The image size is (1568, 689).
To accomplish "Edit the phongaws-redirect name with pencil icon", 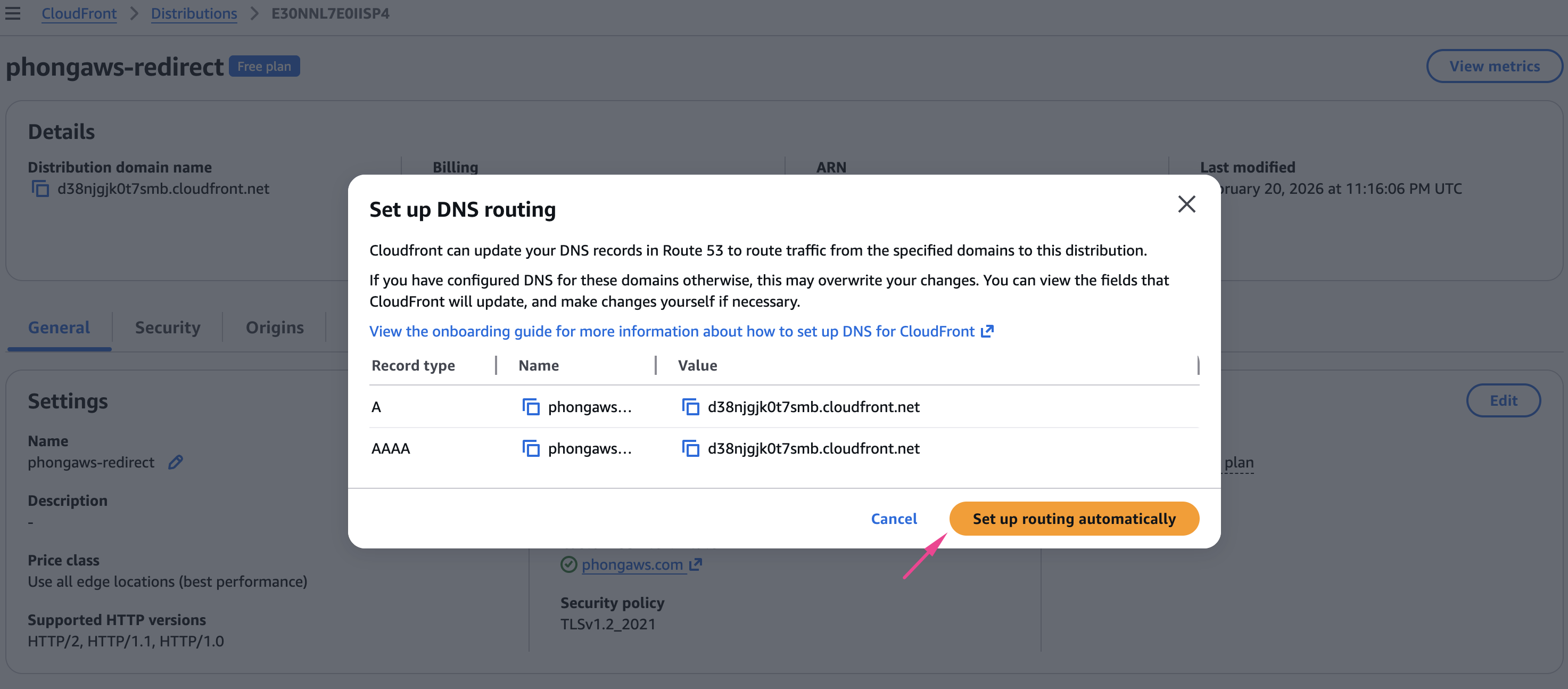I will coord(175,462).
